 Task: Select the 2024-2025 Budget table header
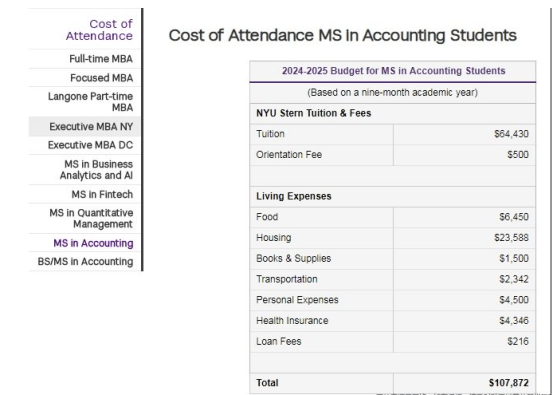[x=393, y=71]
